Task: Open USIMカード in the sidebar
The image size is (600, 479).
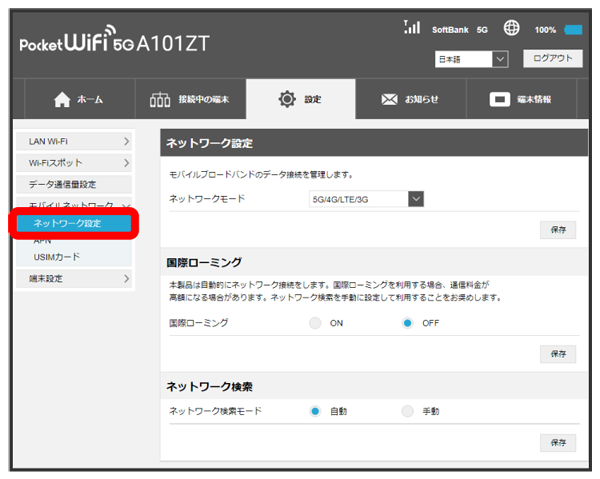Action: (x=56, y=257)
